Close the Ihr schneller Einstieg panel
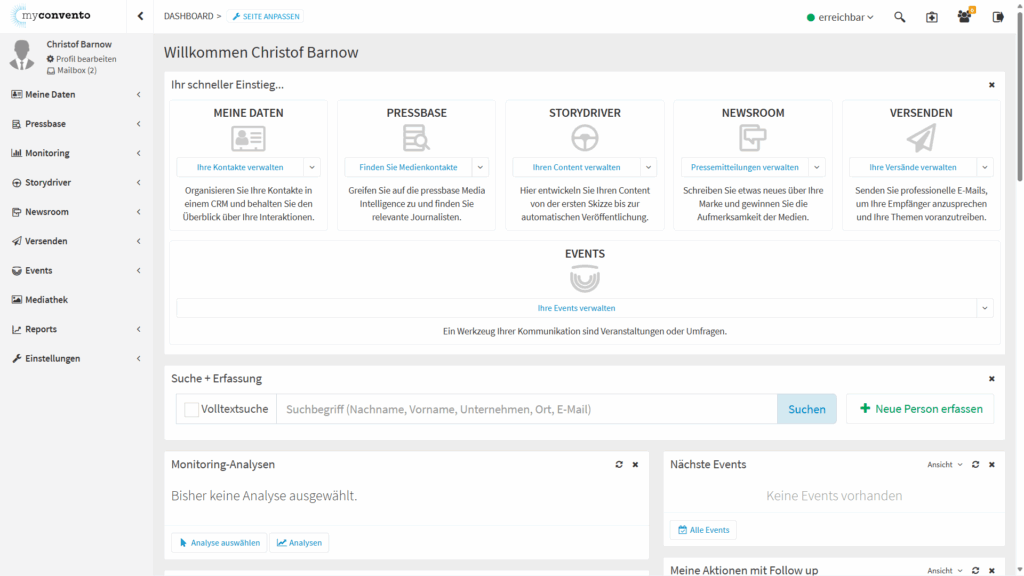This screenshot has width=1024, height=576. [992, 85]
